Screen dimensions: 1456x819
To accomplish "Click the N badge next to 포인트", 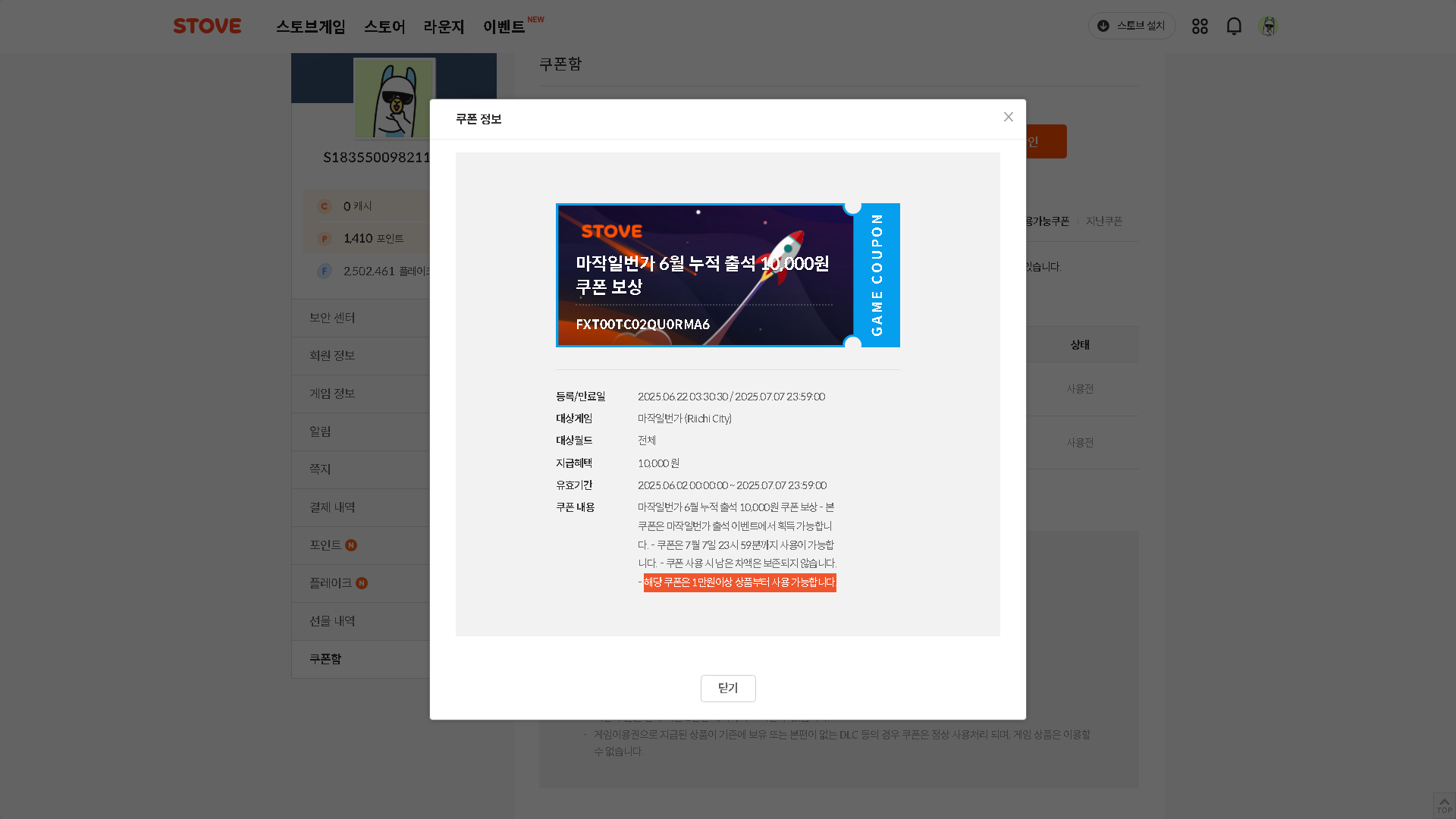I will pyautogui.click(x=351, y=545).
